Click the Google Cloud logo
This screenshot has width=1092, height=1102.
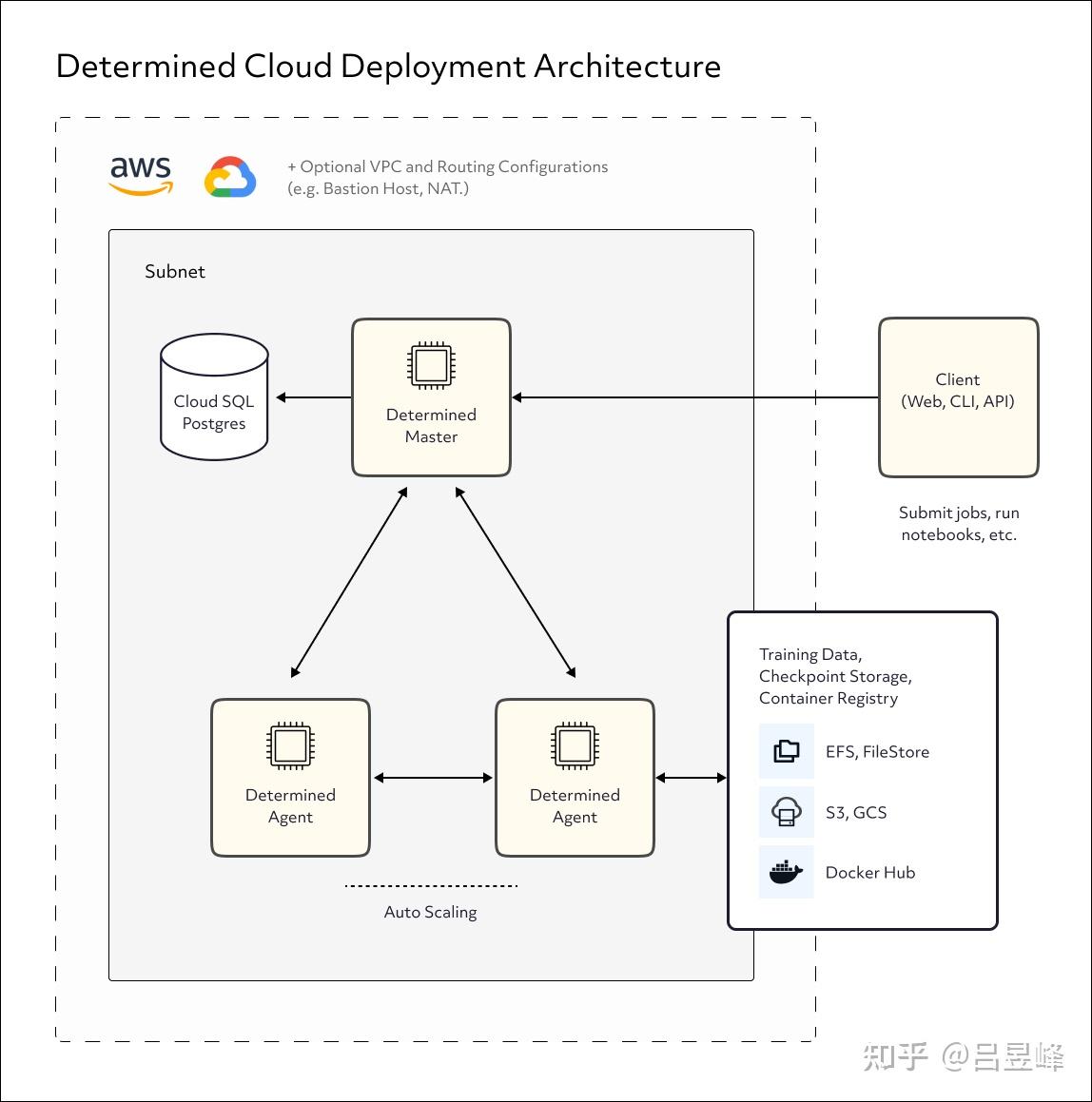[230, 177]
